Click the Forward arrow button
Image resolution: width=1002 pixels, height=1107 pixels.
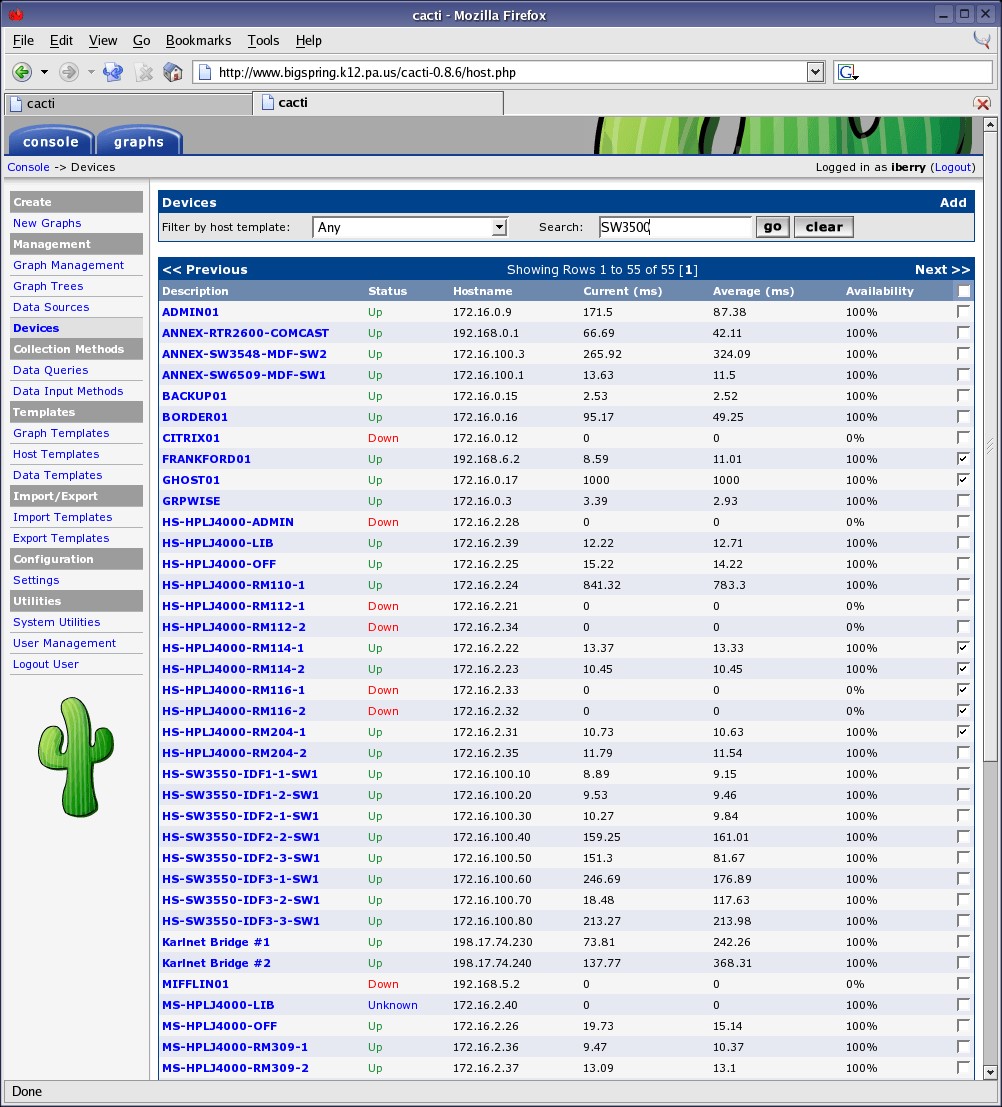click(68, 72)
